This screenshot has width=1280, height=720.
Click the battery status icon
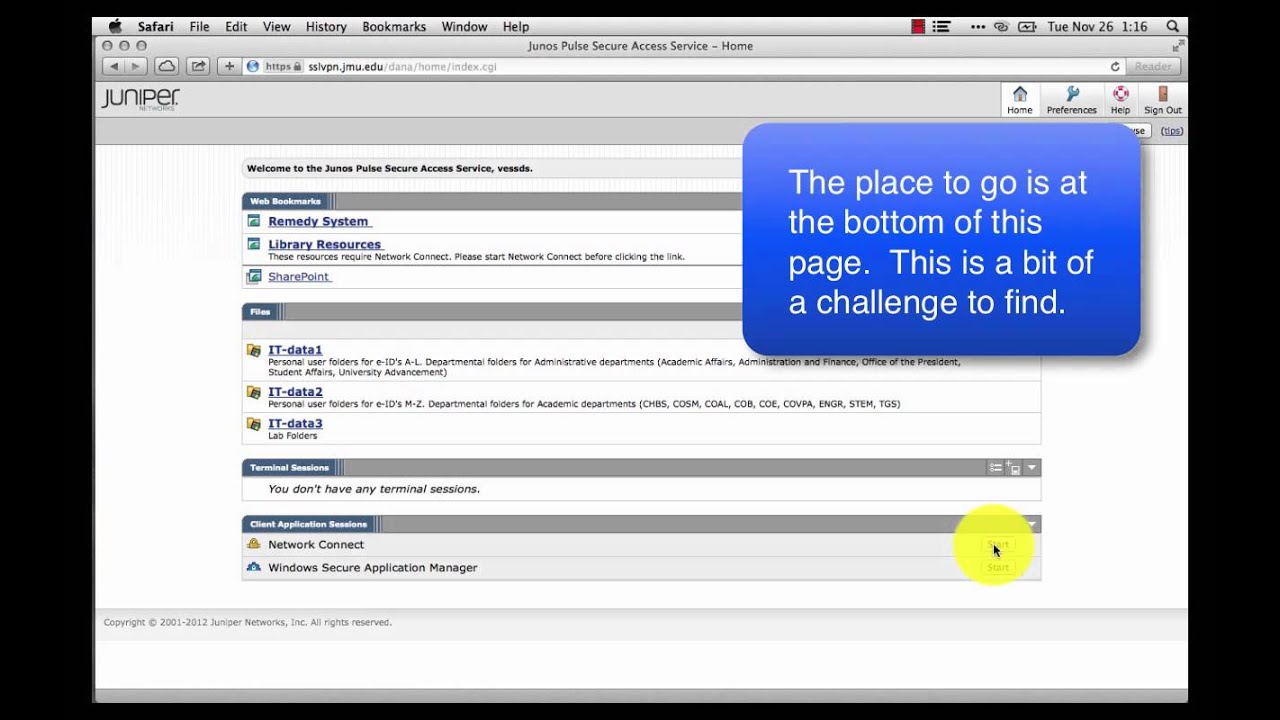[x=1027, y=27]
